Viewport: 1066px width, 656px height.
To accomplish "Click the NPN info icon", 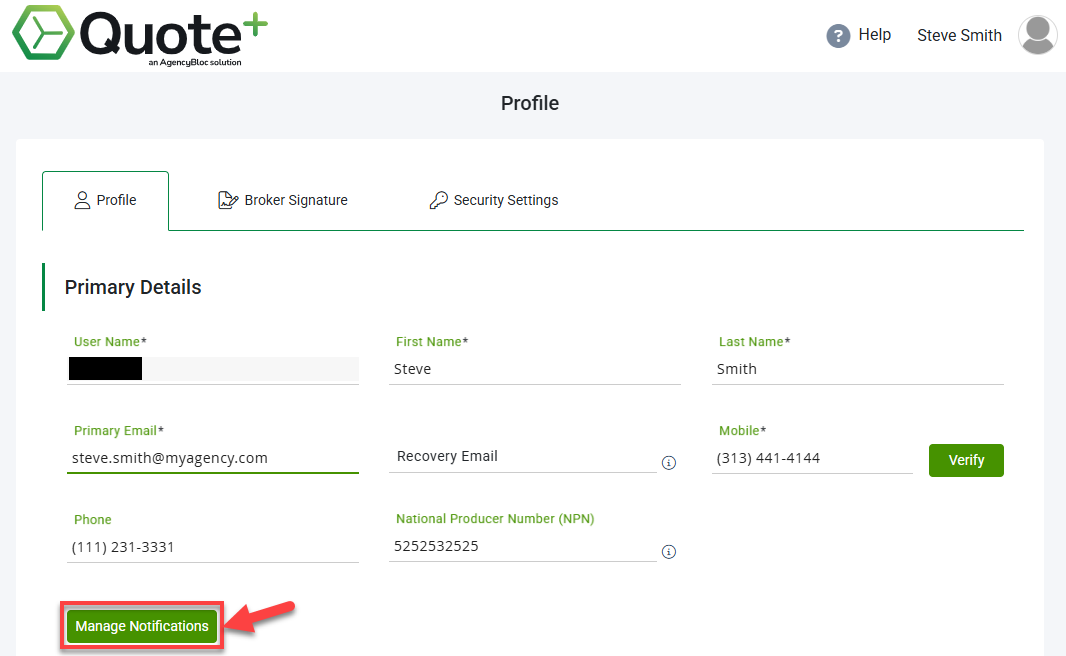I will tap(669, 552).
